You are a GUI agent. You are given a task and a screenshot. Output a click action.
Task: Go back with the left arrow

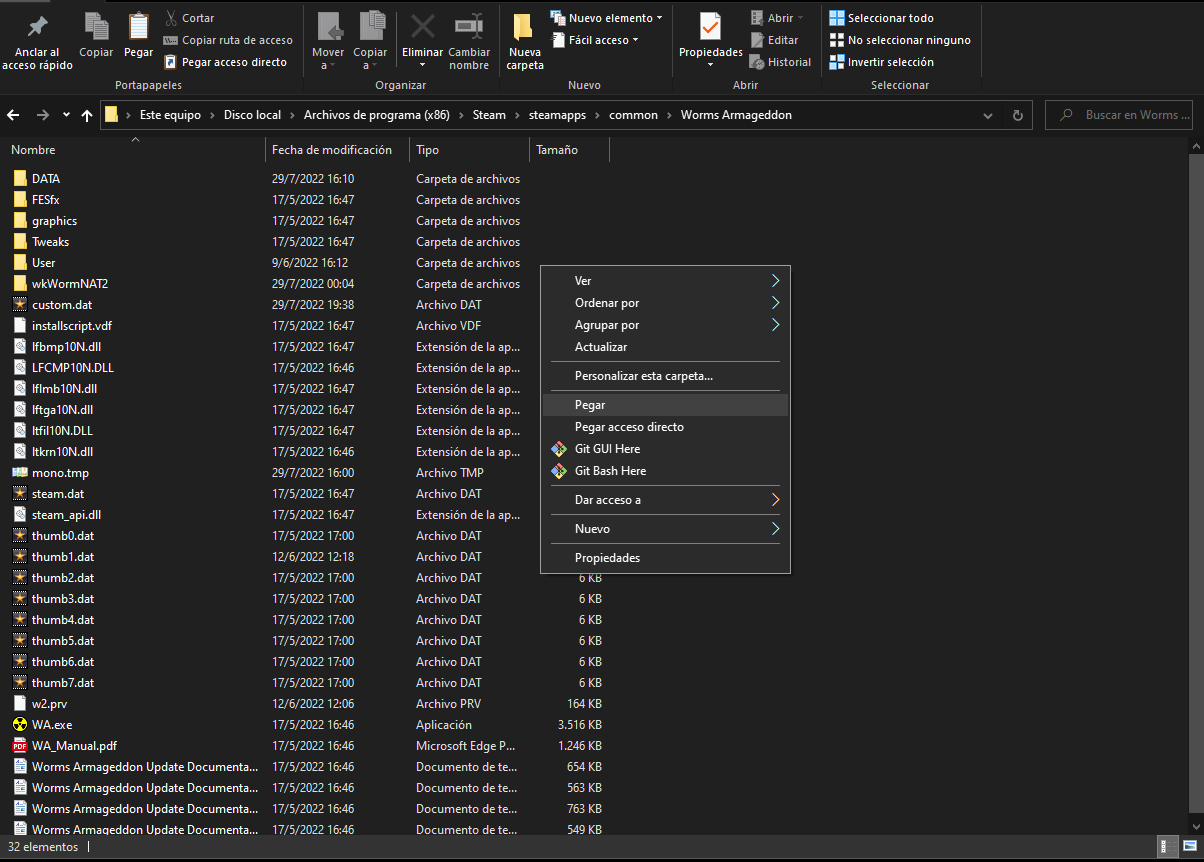(14, 115)
